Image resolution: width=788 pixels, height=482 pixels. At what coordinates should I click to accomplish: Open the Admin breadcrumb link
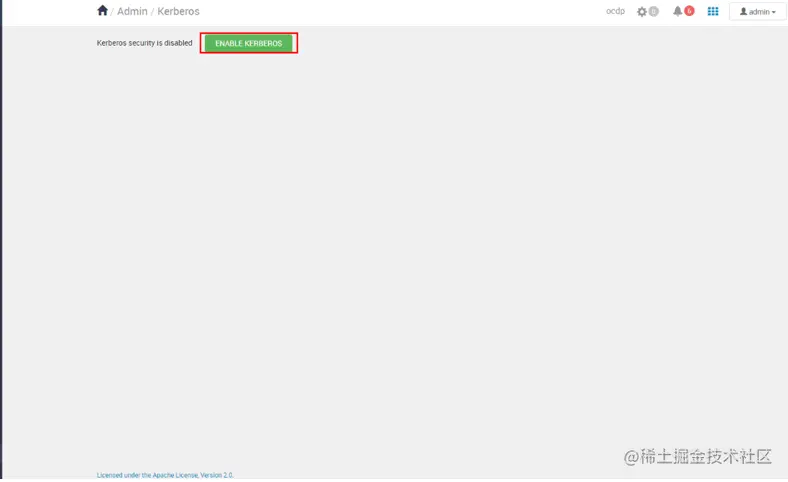coord(132,11)
